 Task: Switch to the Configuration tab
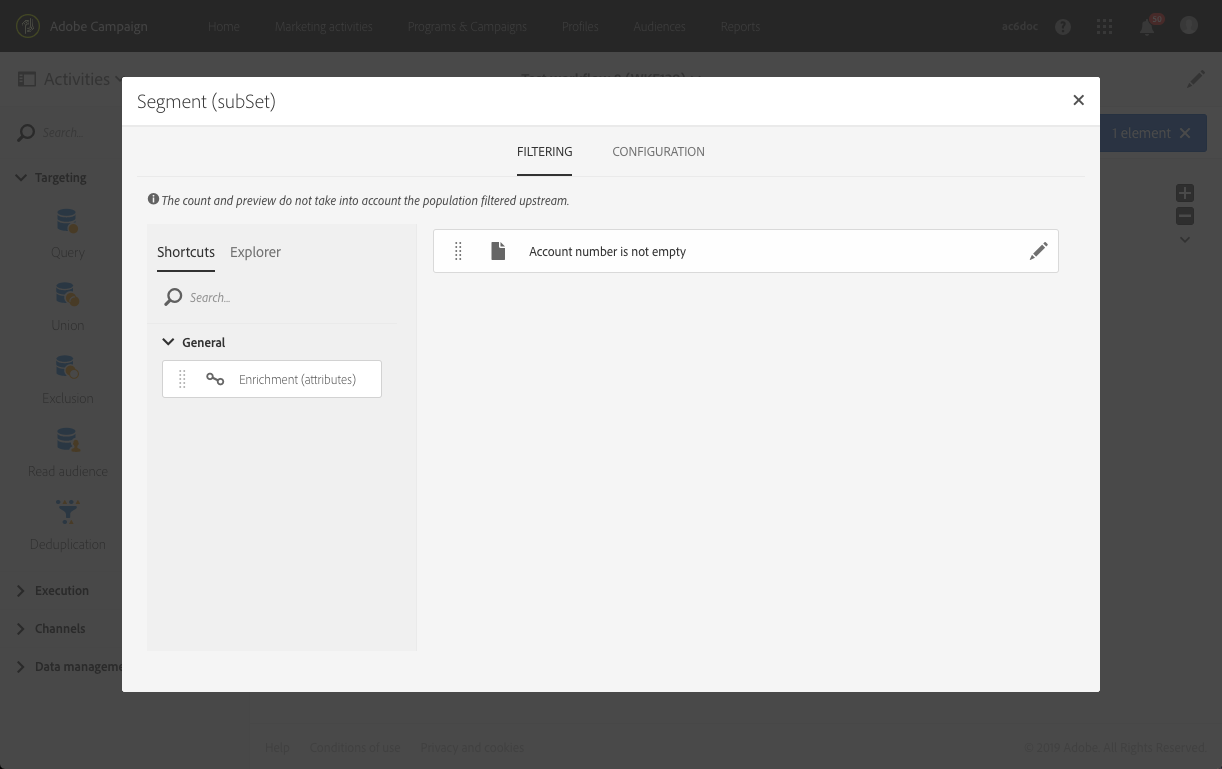pyautogui.click(x=658, y=152)
